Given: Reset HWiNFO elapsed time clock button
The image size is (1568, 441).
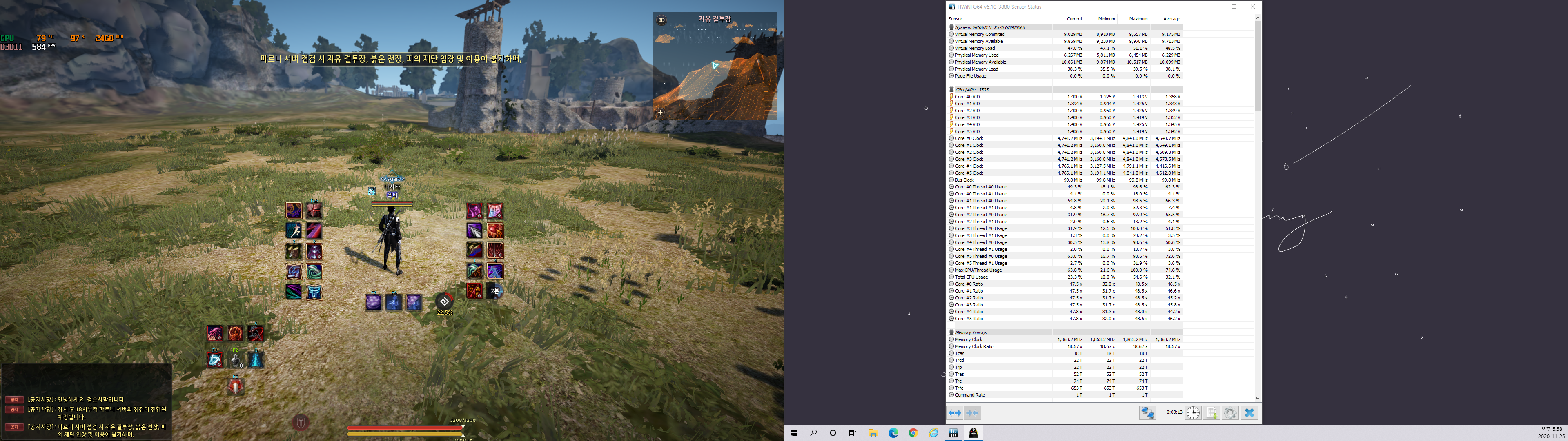Looking at the screenshot, I should [x=1193, y=413].
